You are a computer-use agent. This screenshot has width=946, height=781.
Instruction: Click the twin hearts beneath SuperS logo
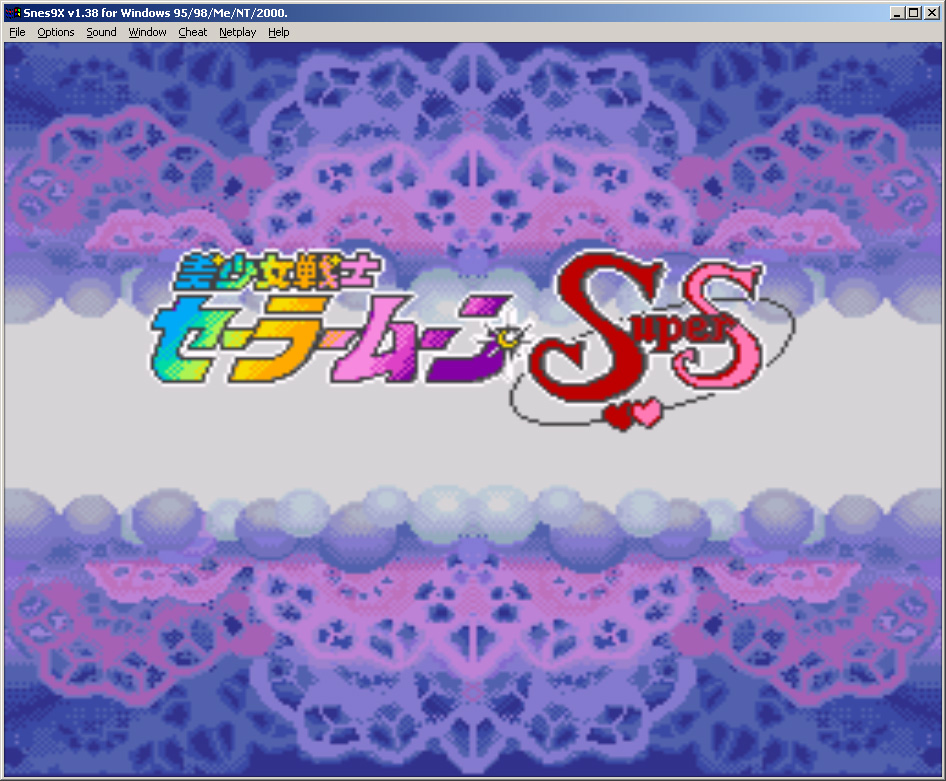coord(634,414)
